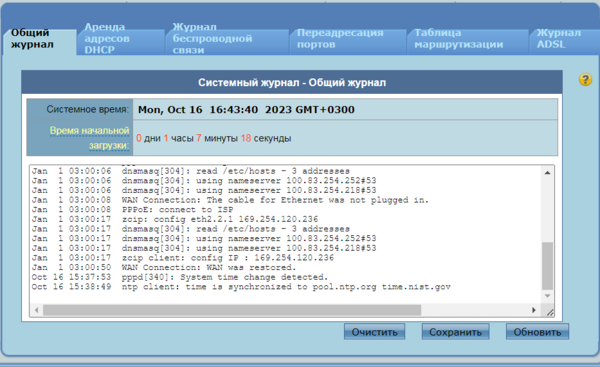The height and width of the screenshot is (367, 600).
Task: Click the Очистить button
Action: pos(374,332)
